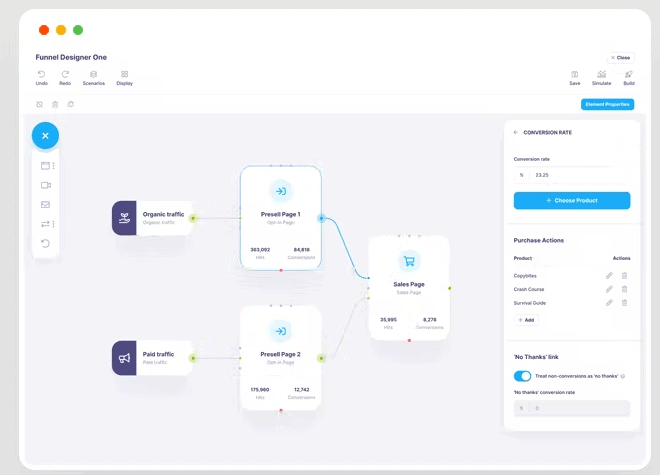This screenshot has height=475, width=660.
Task: Click the Conversion rate input field
Action: pos(580,175)
